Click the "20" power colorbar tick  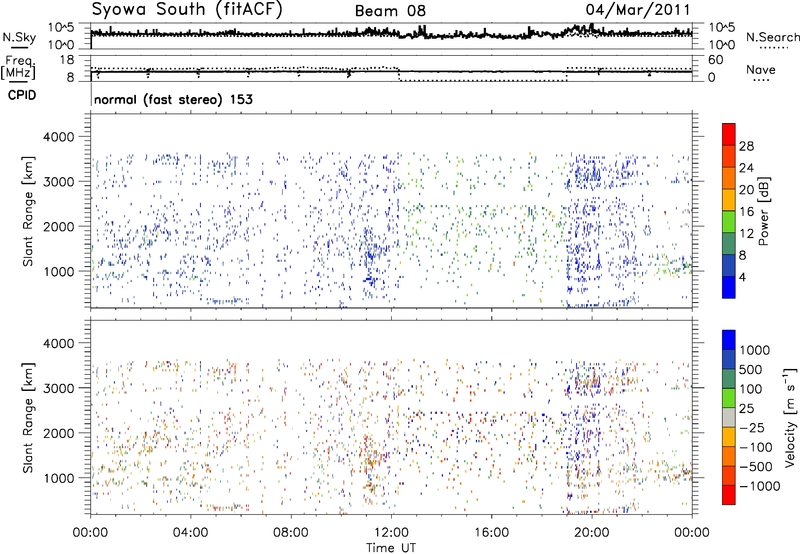746,190
